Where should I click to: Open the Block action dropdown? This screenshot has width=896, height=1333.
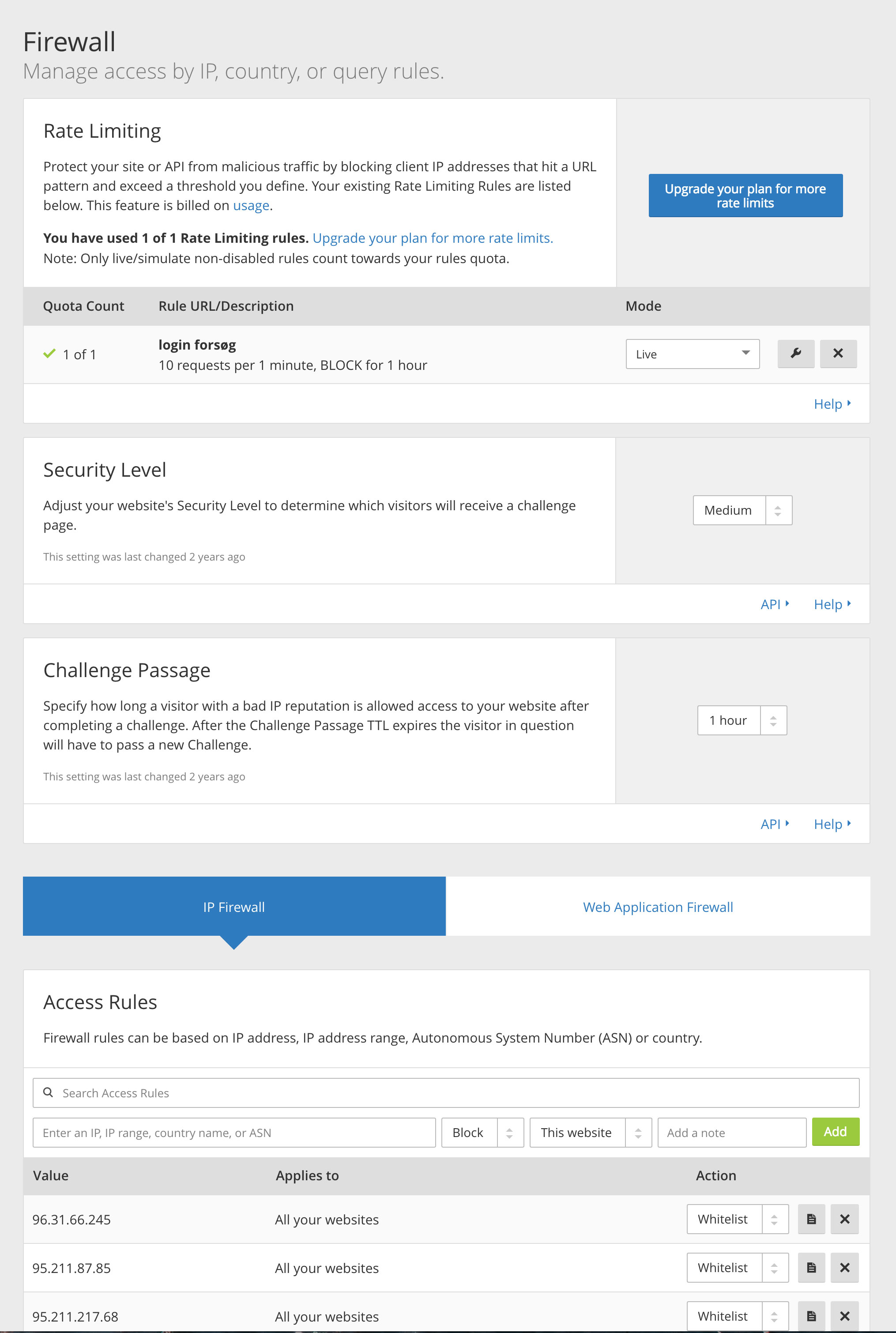[x=482, y=1133]
